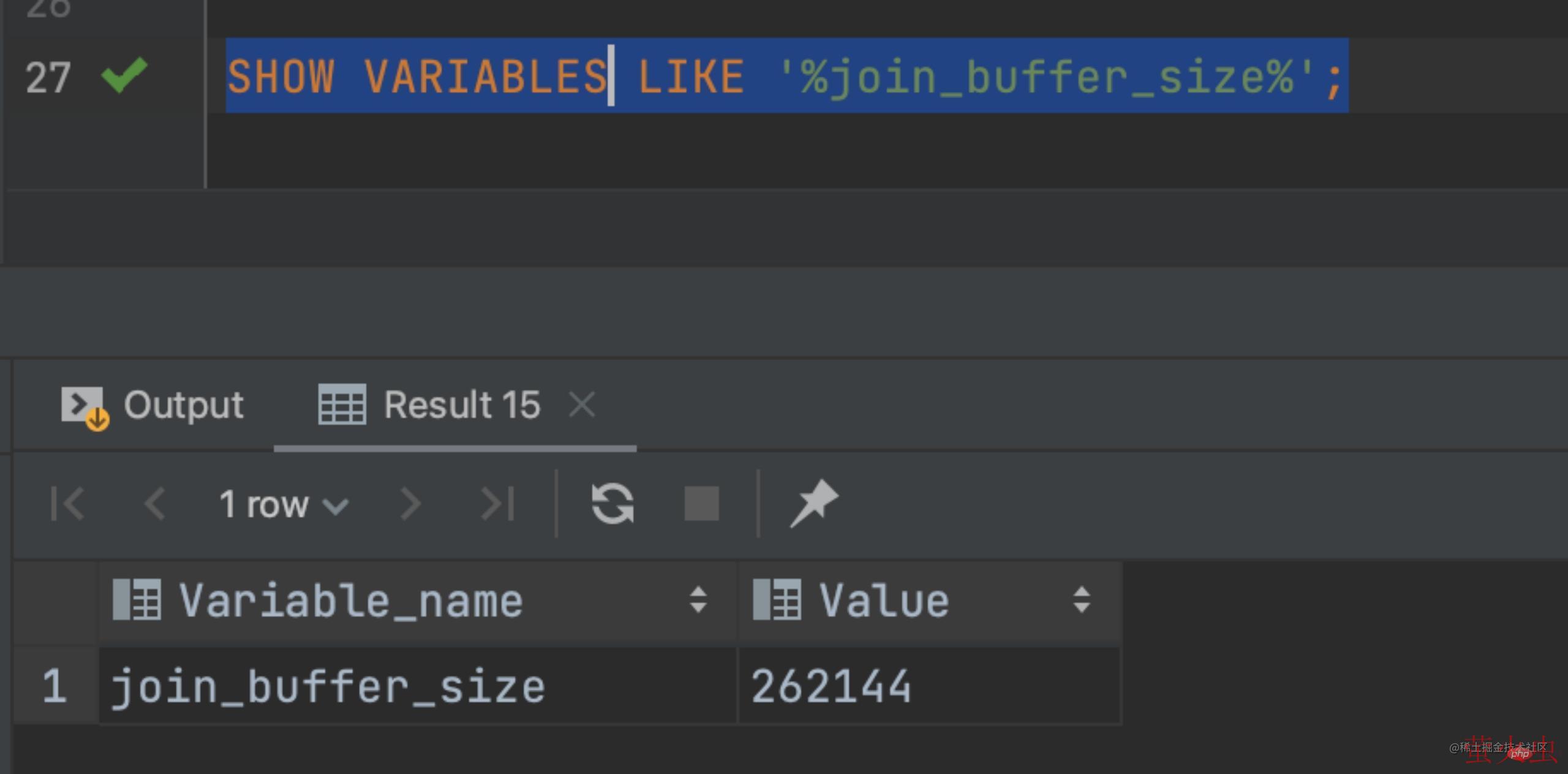
Task: Sort by Value column arrows
Action: [1082, 600]
